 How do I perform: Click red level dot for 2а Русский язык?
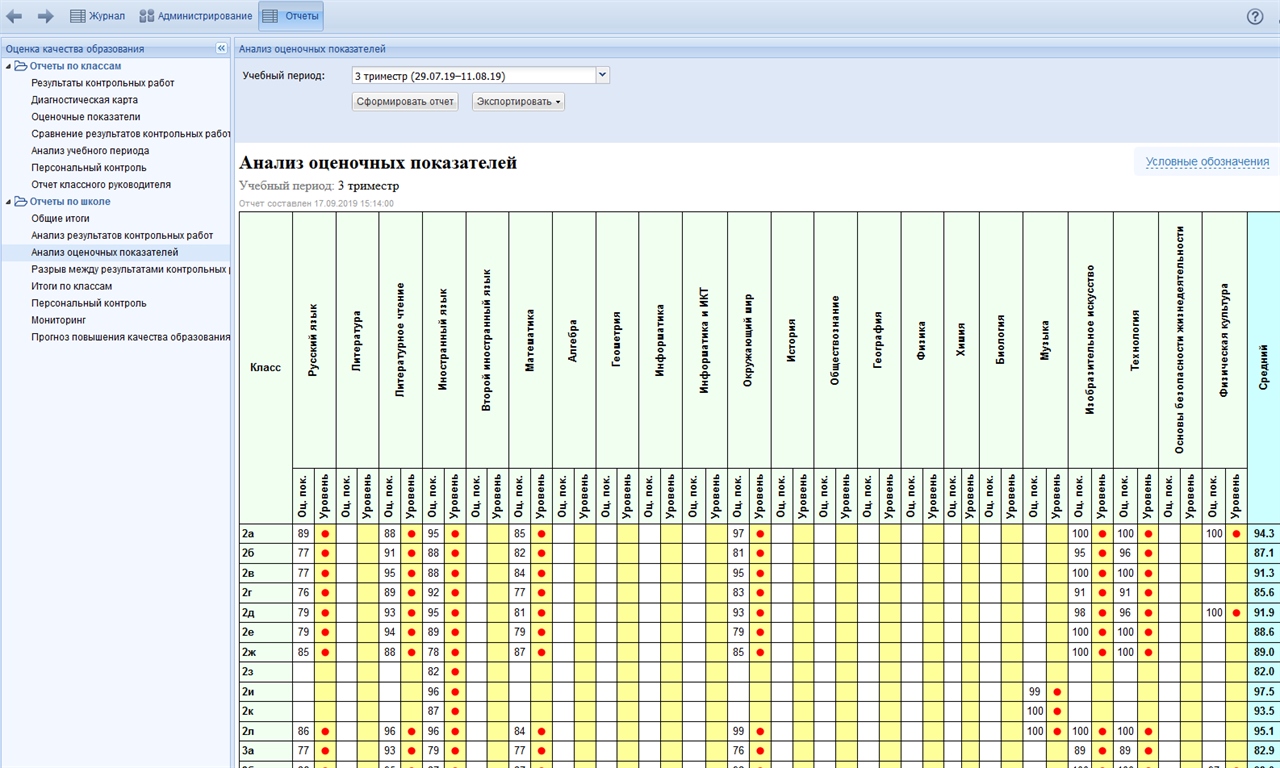pyautogui.click(x=325, y=534)
